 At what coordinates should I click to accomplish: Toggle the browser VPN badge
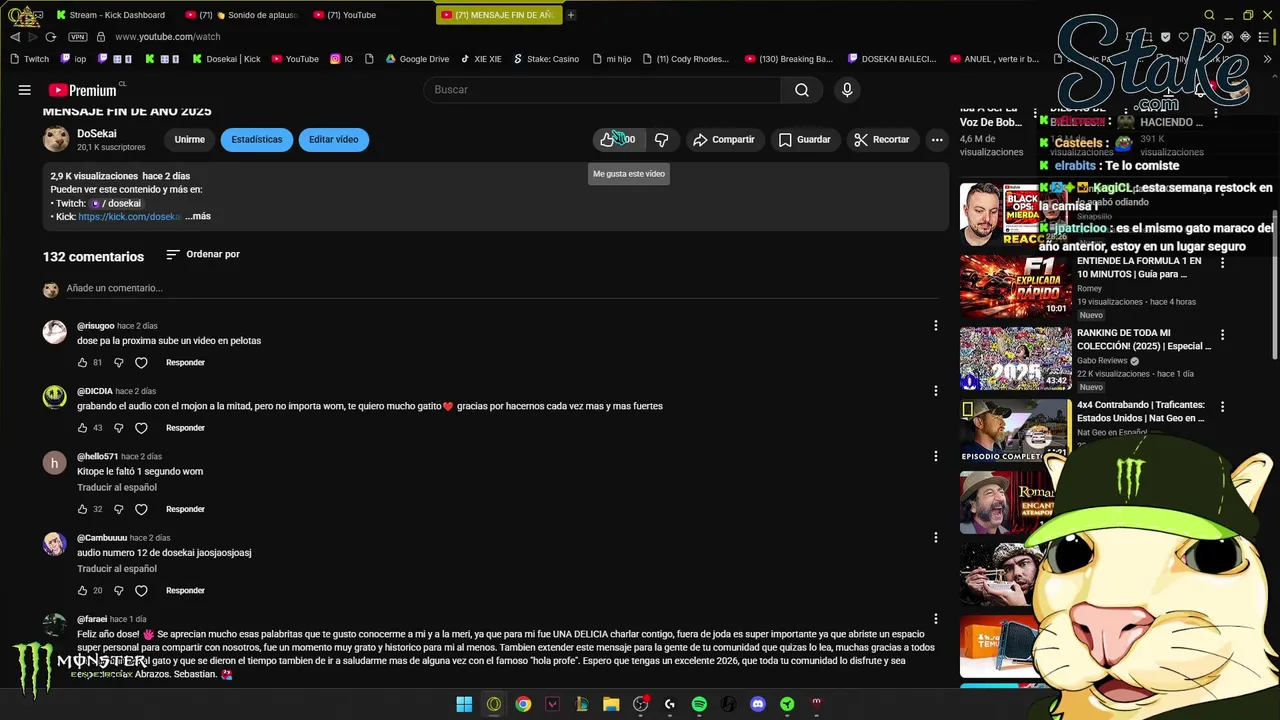click(77, 37)
